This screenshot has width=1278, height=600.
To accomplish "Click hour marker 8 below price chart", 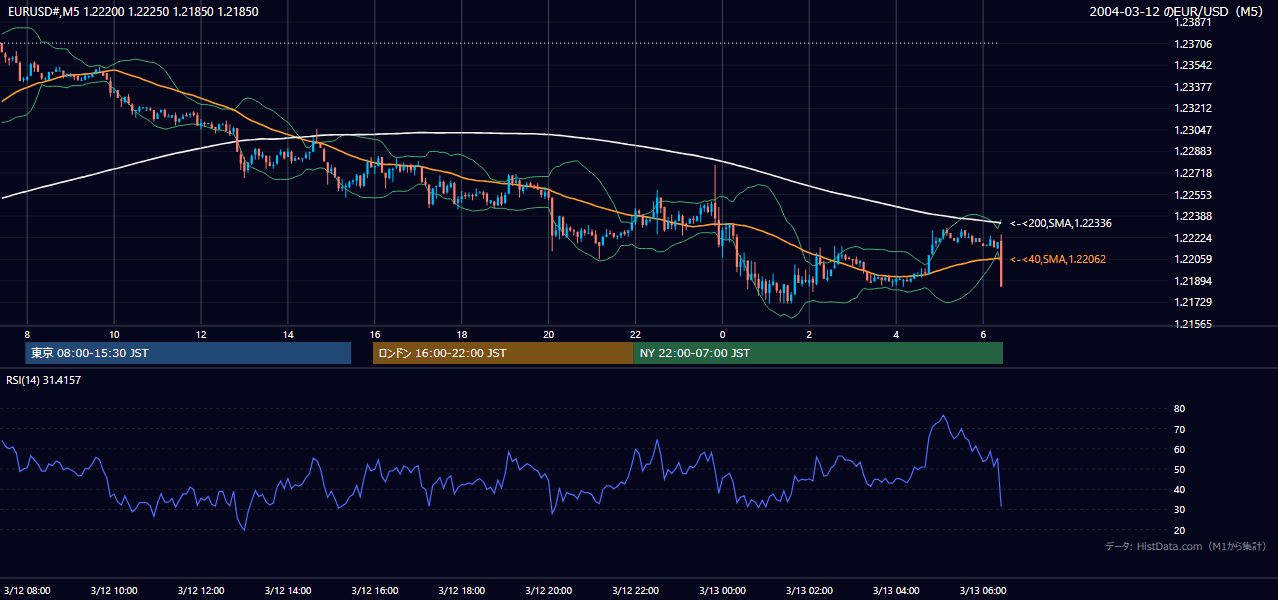I will click(x=28, y=334).
